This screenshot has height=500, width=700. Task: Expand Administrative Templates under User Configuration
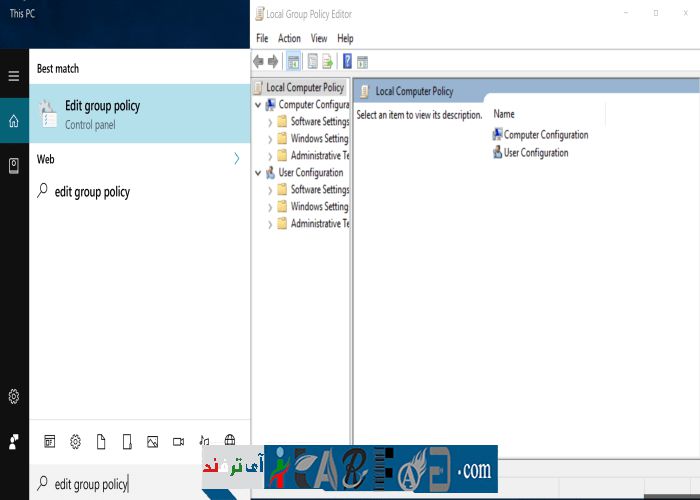pyautogui.click(x=270, y=224)
